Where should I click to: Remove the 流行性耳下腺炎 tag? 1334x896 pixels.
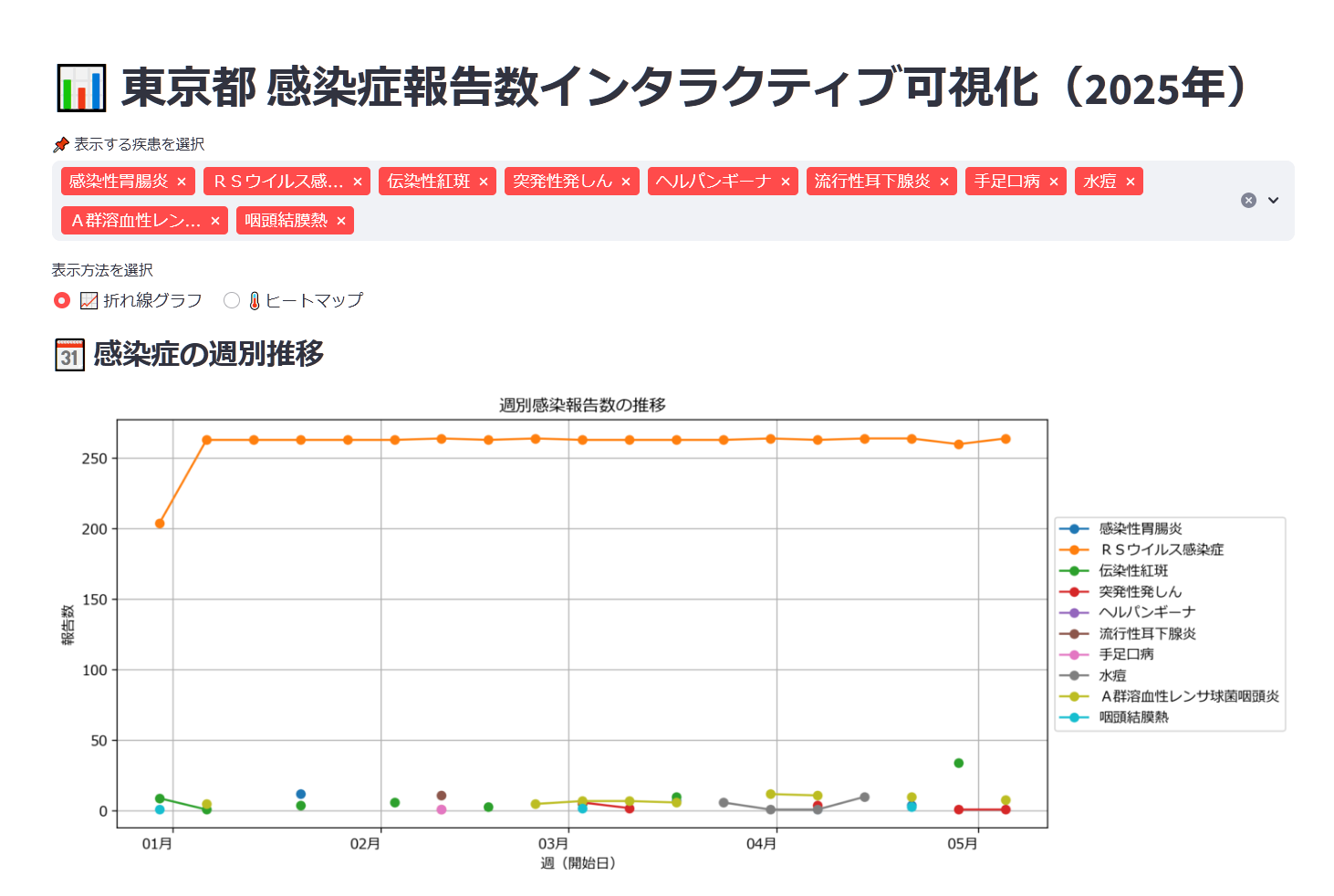click(x=944, y=182)
